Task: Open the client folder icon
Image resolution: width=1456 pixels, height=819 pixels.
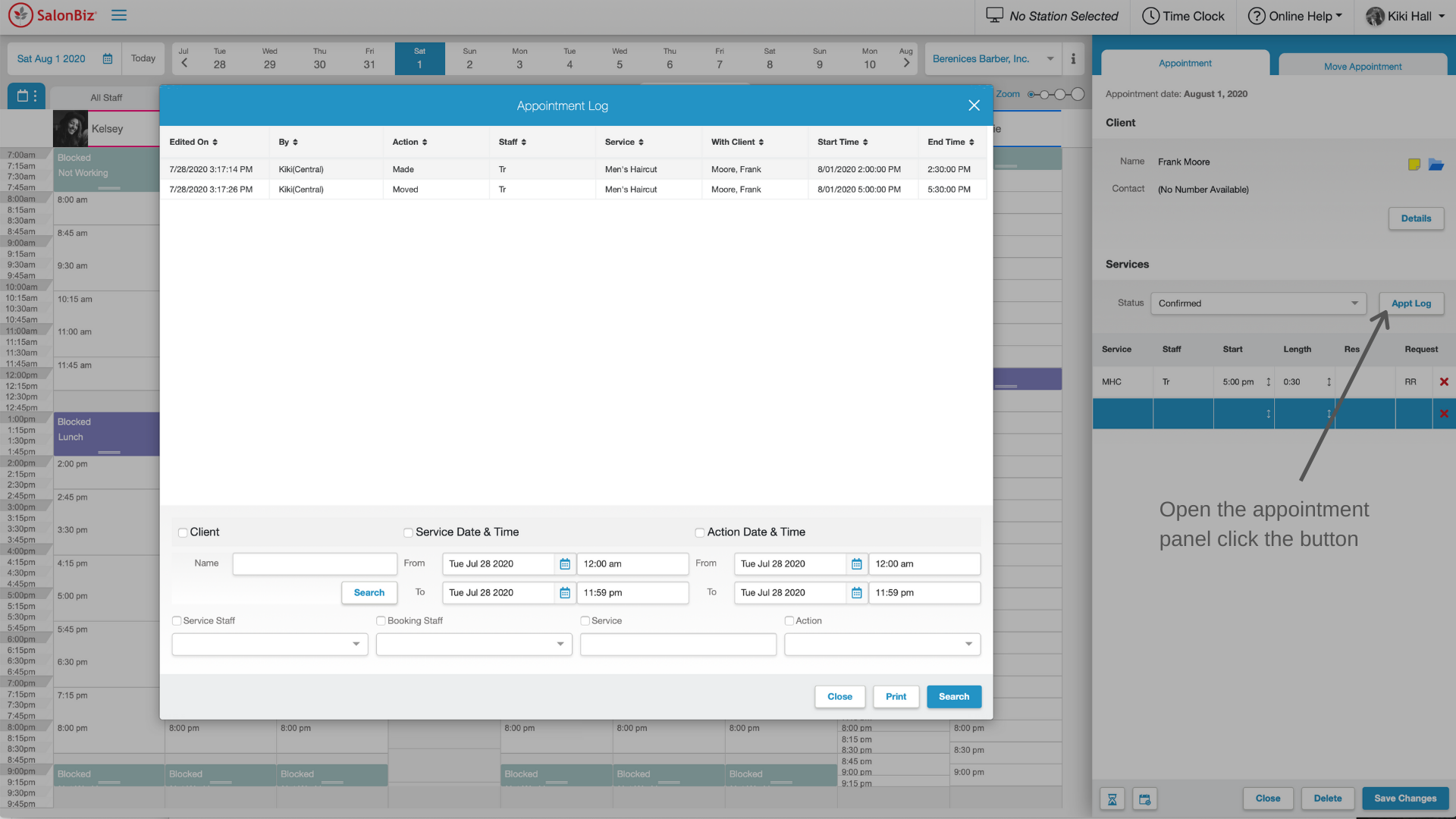Action: [1436, 164]
